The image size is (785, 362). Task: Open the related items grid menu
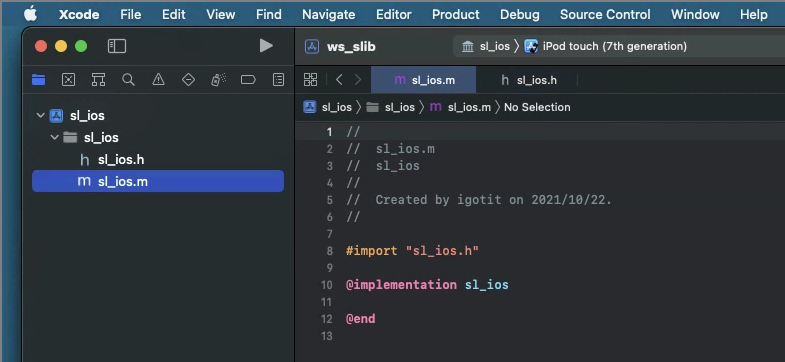pos(310,80)
